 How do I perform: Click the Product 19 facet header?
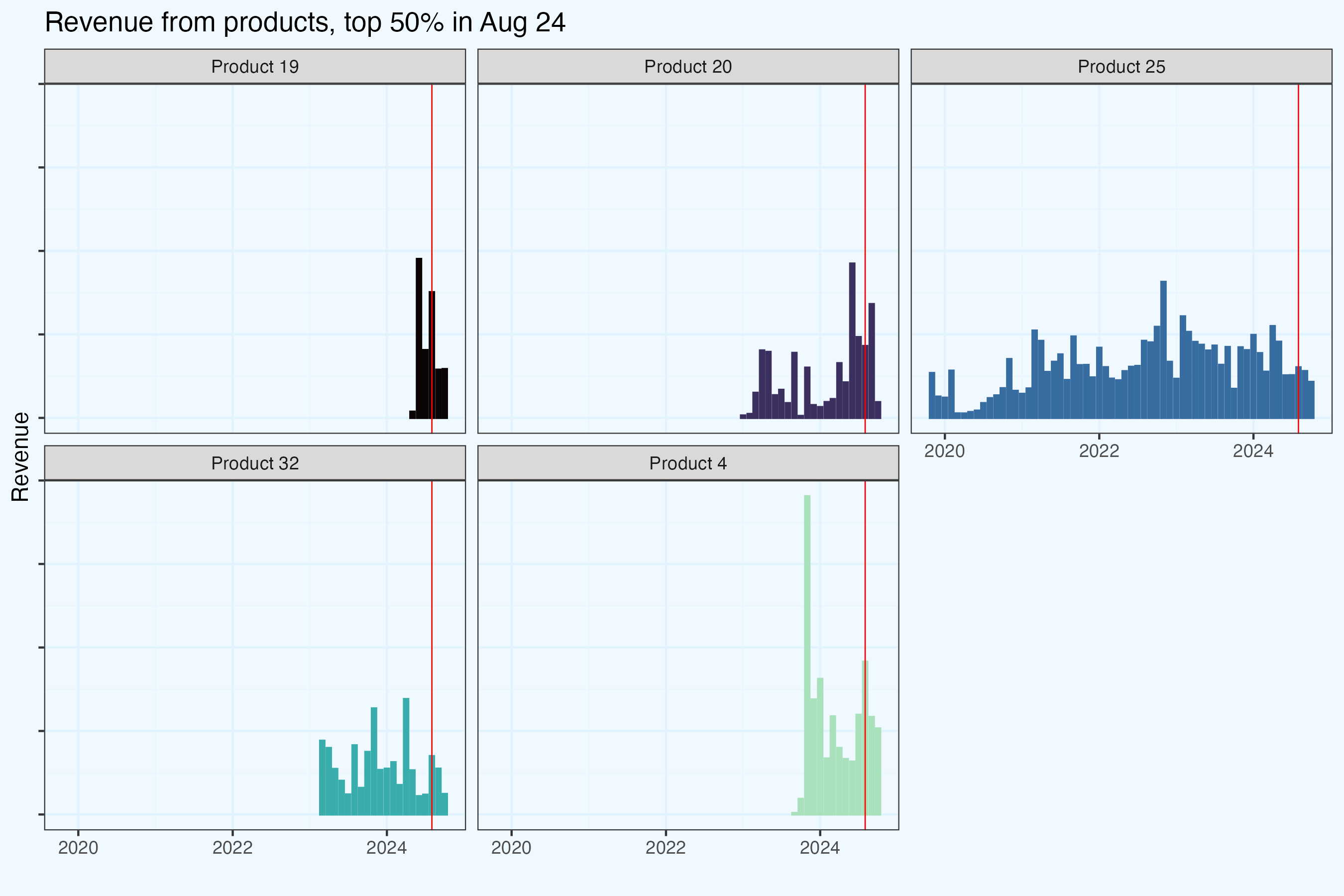[255, 67]
